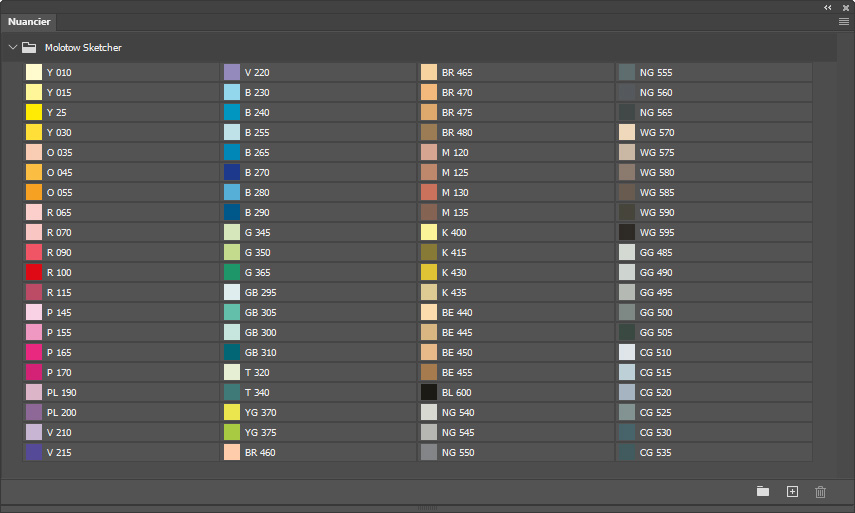The image size is (855, 513).
Task: Select the G 365 green swatch
Action: [232, 273]
